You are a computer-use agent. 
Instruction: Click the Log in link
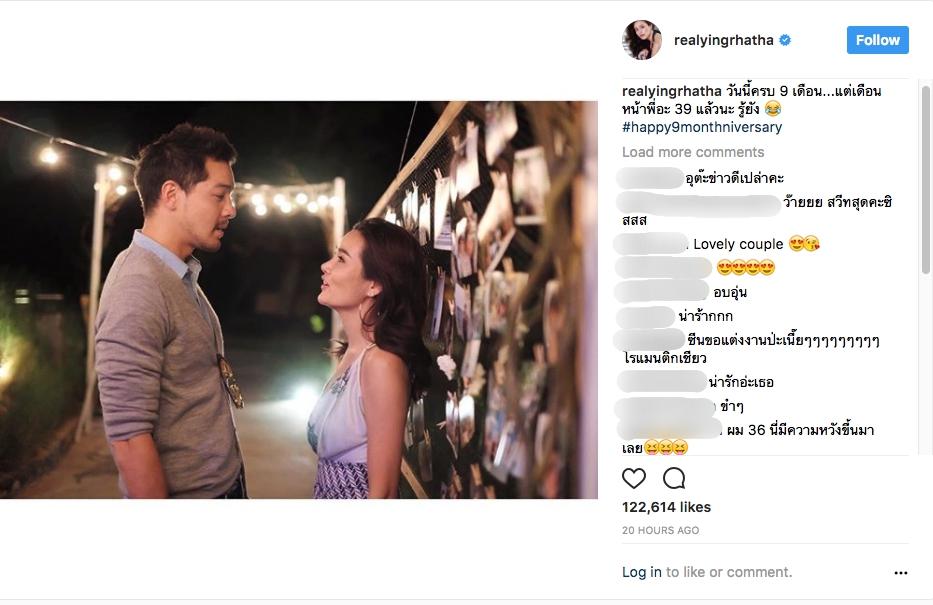[x=641, y=572]
